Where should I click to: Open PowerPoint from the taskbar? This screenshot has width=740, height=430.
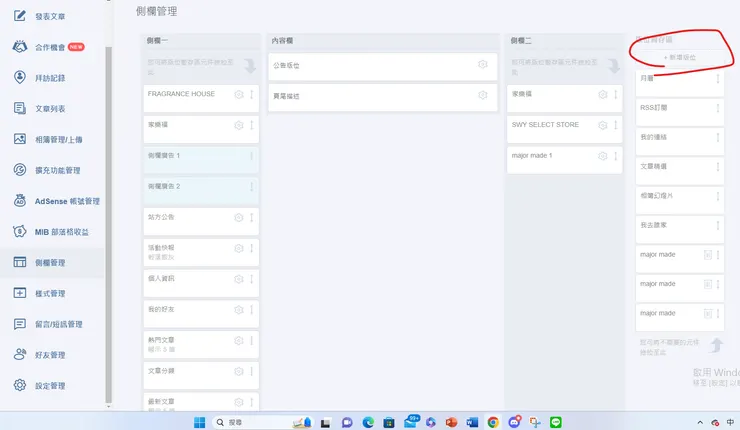(x=451, y=422)
